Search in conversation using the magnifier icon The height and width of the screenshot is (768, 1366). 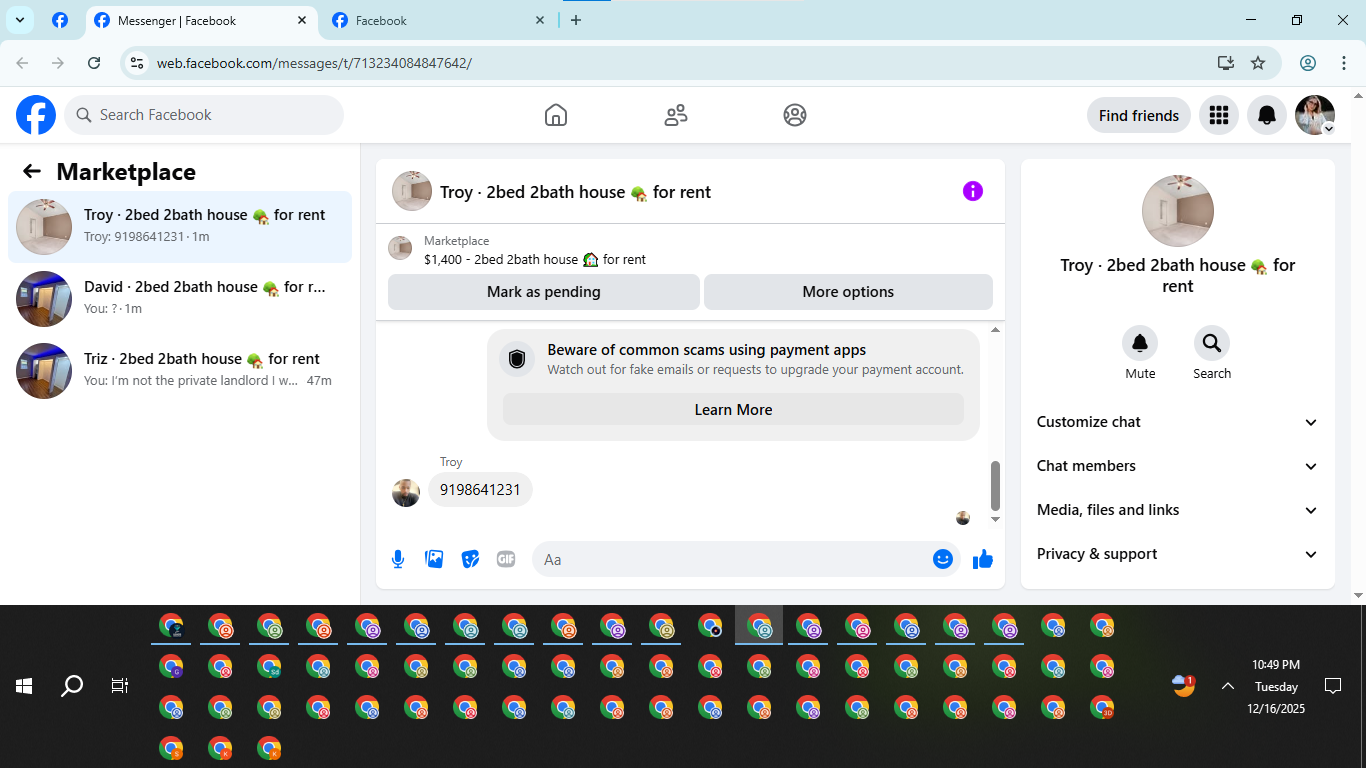tap(1212, 343)
